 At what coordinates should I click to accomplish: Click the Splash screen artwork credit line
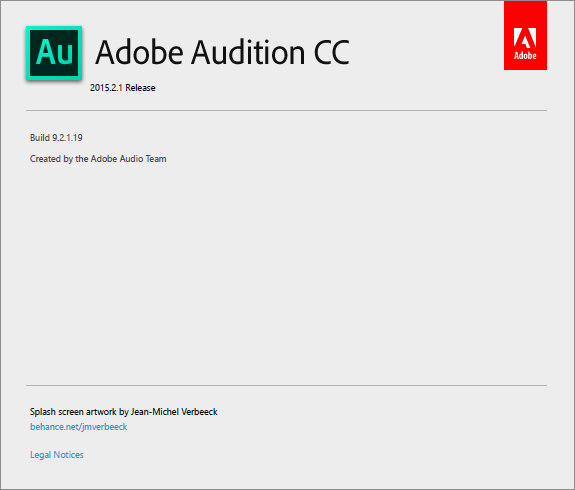click(124, 412)
